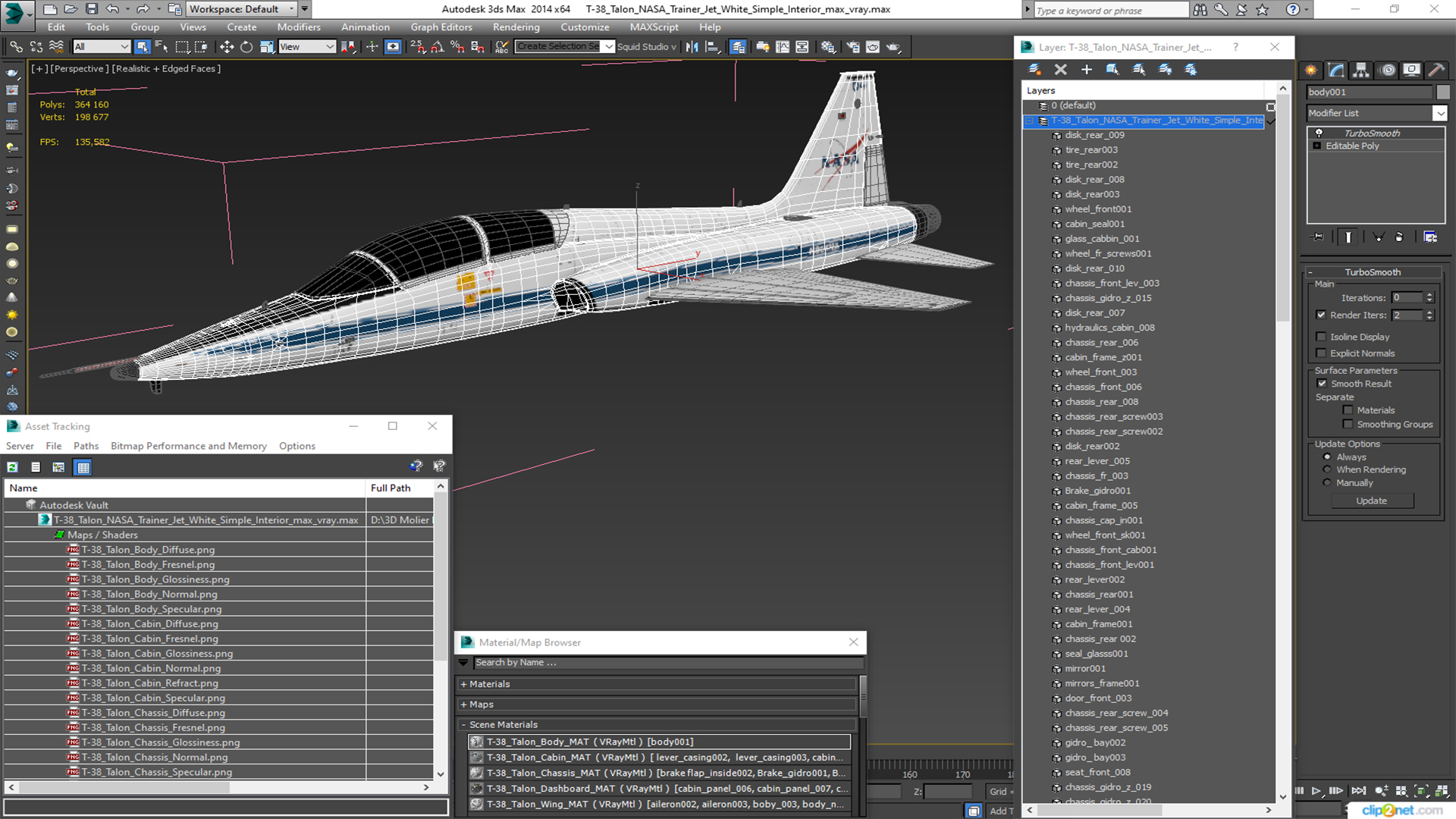Choose the Select and Rotate tool

pyautogui.click(x=246, y=47)
